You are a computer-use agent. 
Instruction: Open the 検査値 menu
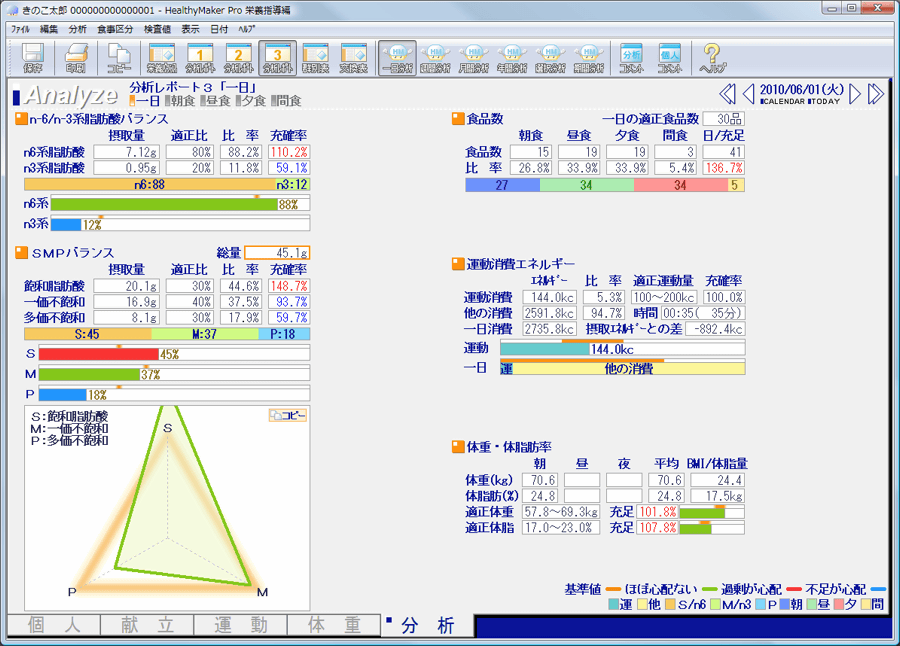[157, 29]
